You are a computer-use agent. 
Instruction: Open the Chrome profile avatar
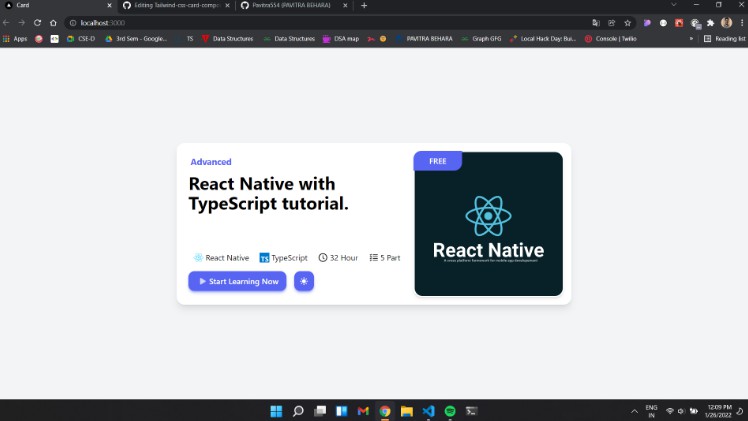727,22
